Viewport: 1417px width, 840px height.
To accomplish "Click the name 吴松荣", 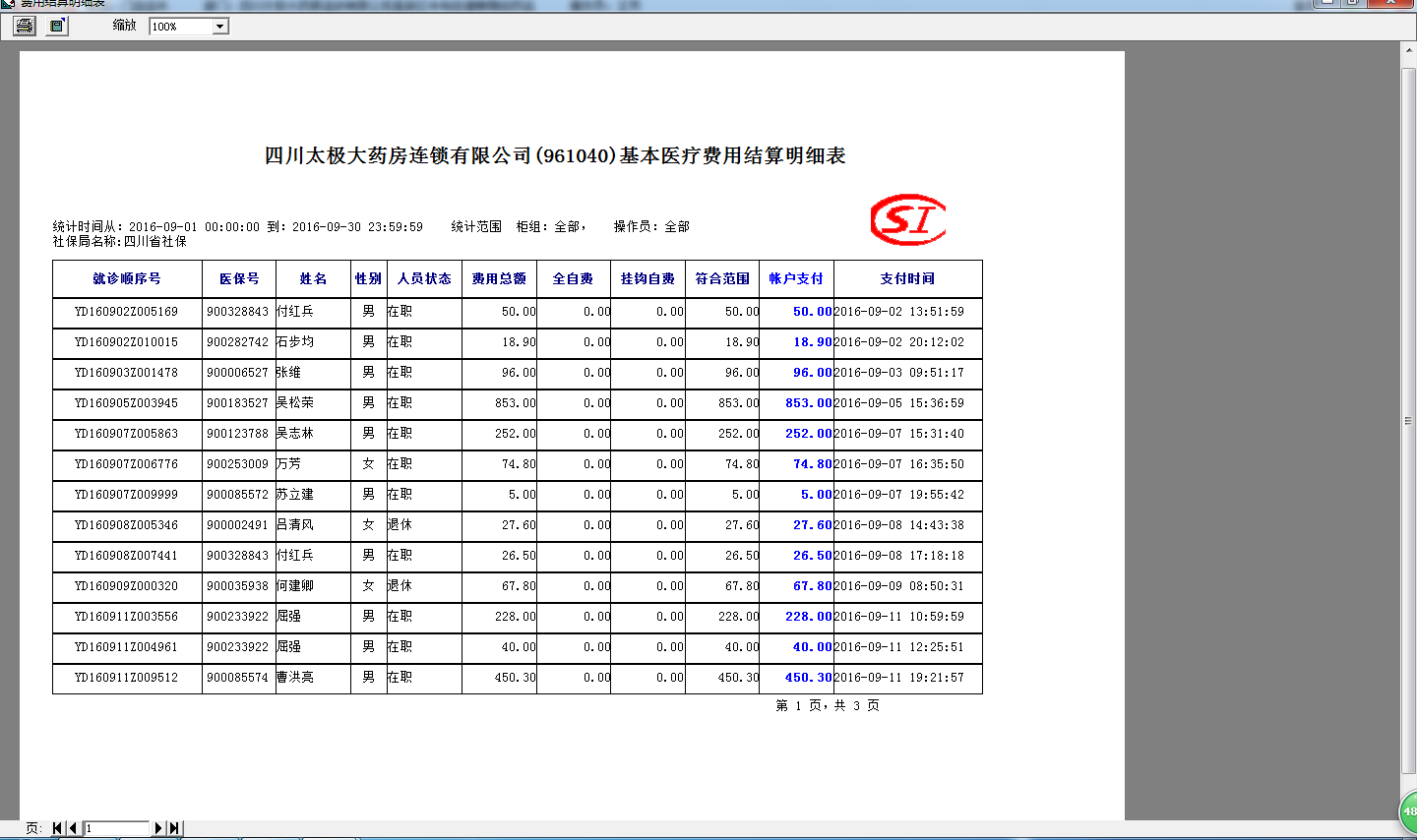I will (x=295, y=403).
